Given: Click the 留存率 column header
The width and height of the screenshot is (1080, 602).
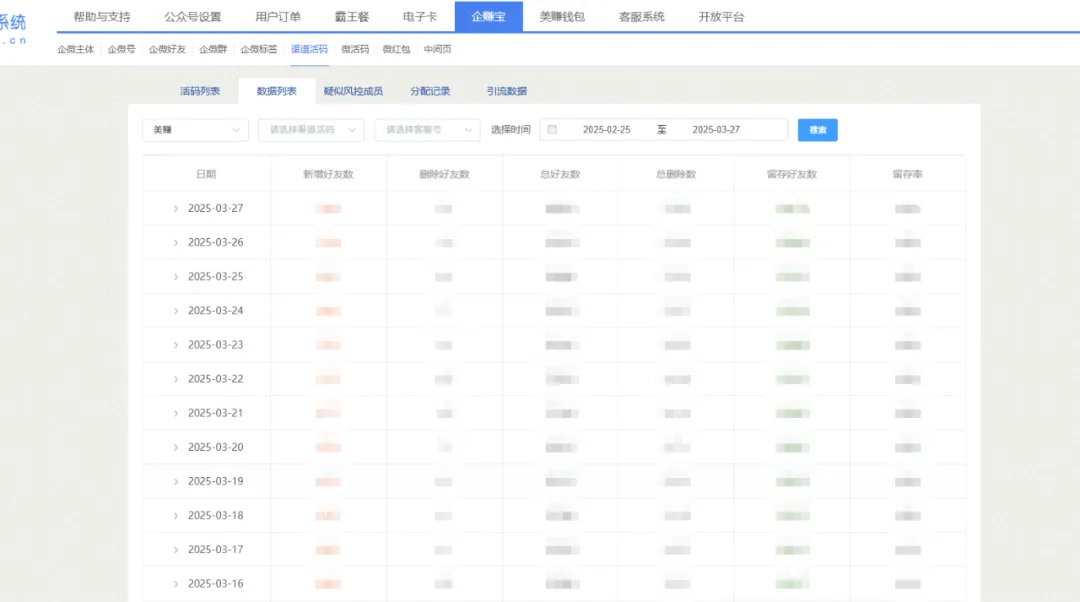Looking at the screenshot, I should pos(907,174).
